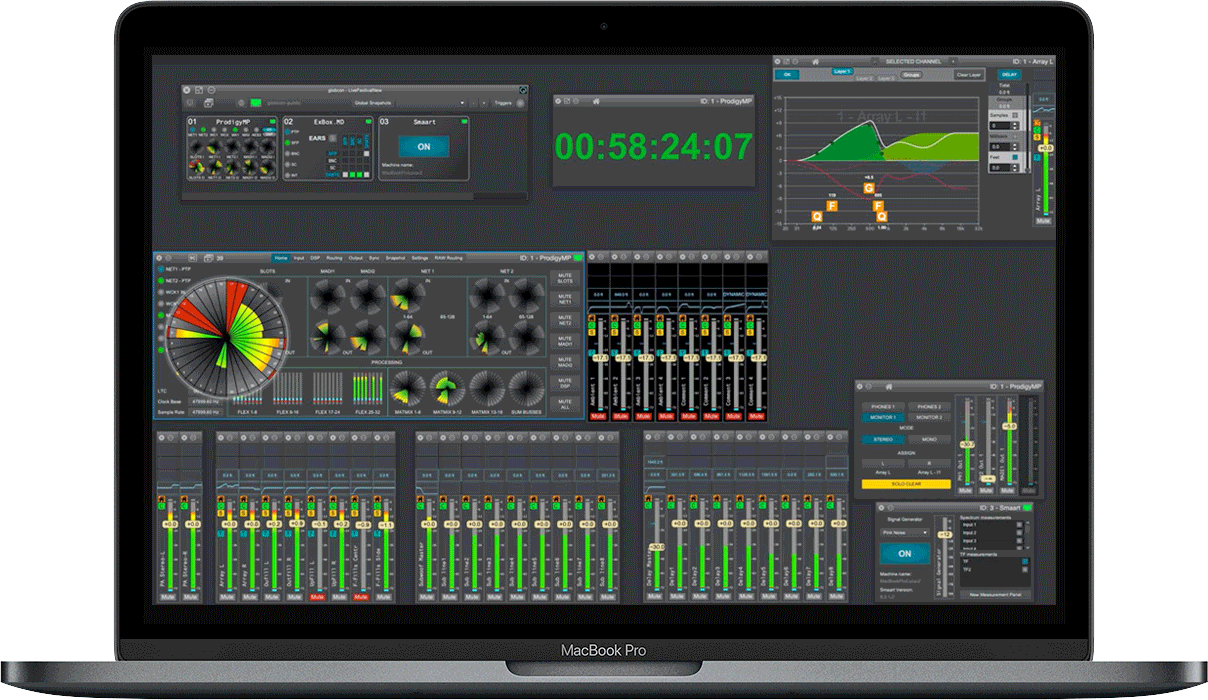Image resolution: width=1208 pixels, height=700 pixels.
Task: Click the round Triggers icon in globcon toolbar
Action: click(x=521, y=102)
